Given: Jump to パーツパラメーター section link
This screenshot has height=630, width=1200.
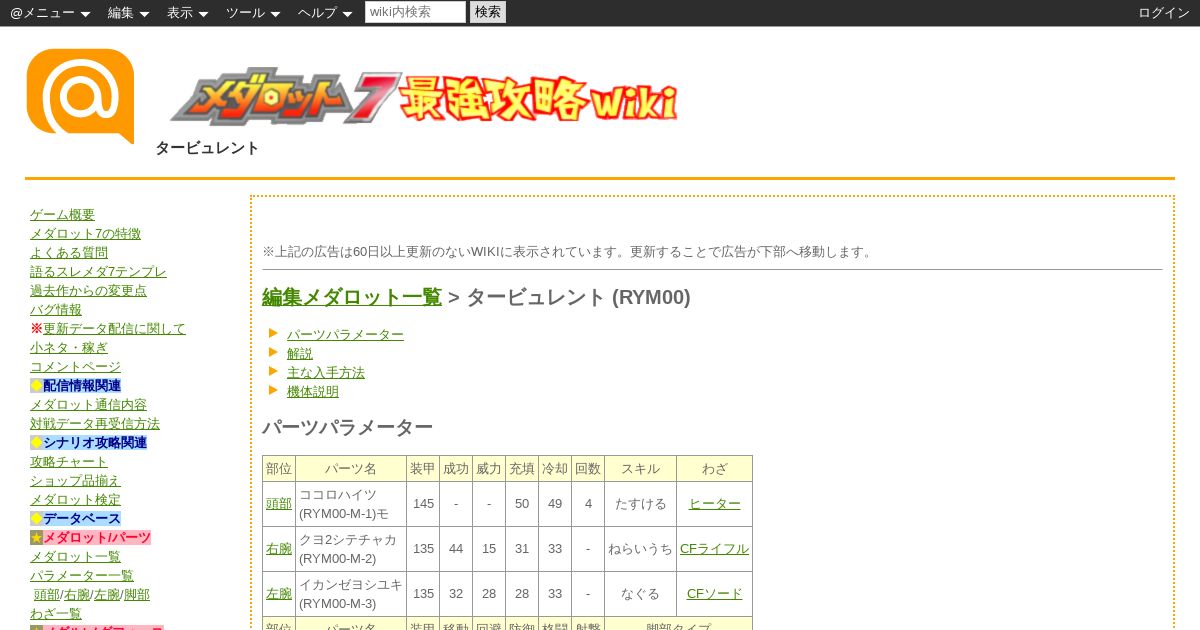Looking at the screenshot, I should click(x=345, y=335).
